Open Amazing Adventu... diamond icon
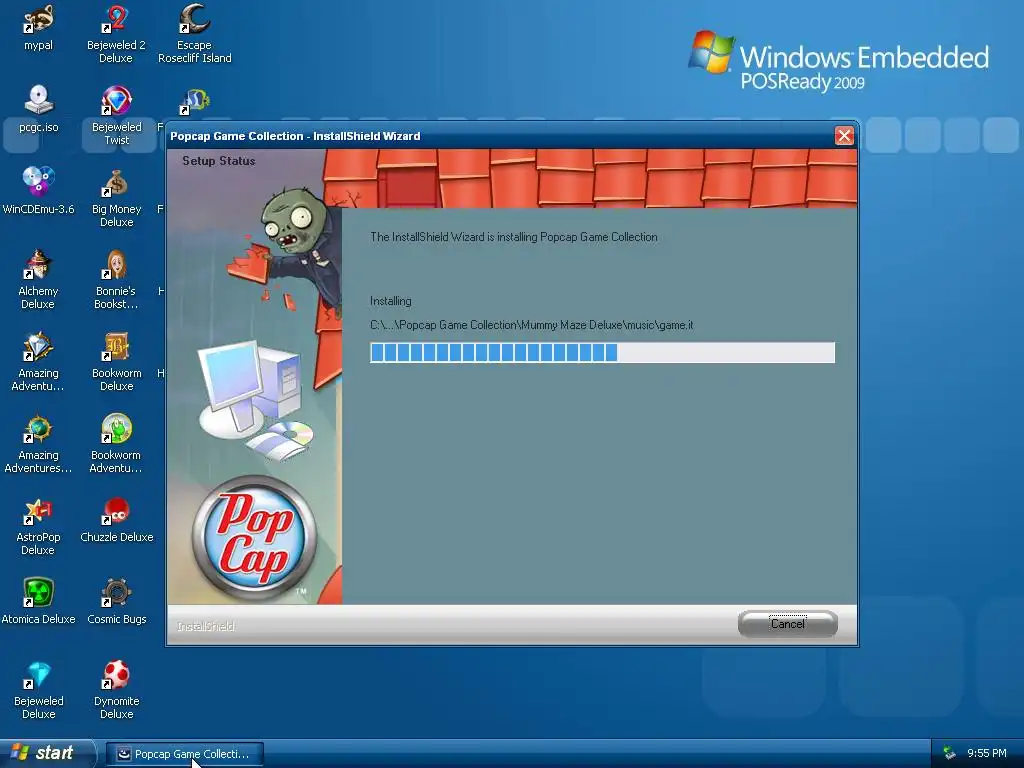Image resolution: width=1024 pixels, height=768 pixels. click(x=38, y=362)
